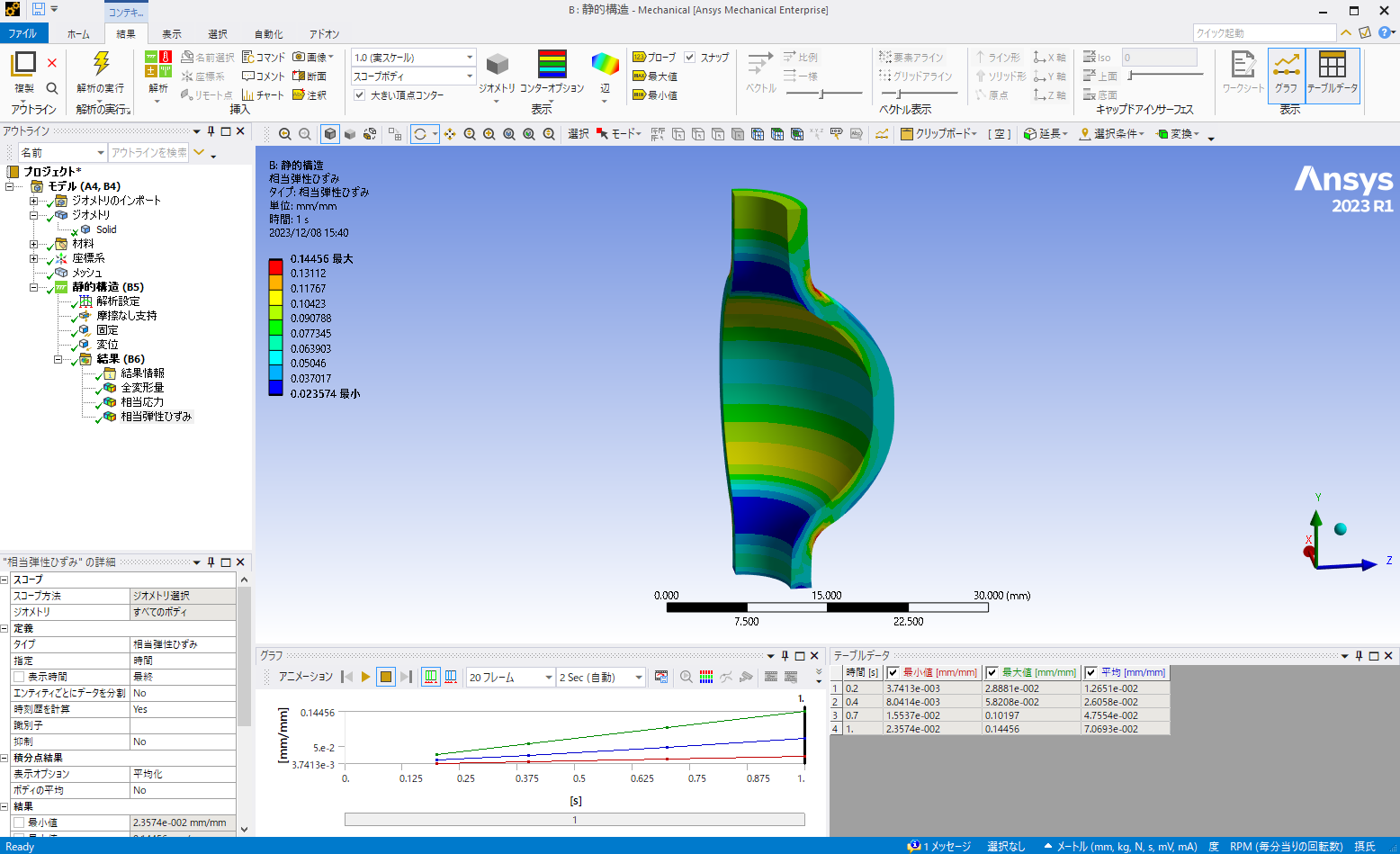Open the コンターオプション contour options icon
1400x854 pixels.
tap(552, 65)
